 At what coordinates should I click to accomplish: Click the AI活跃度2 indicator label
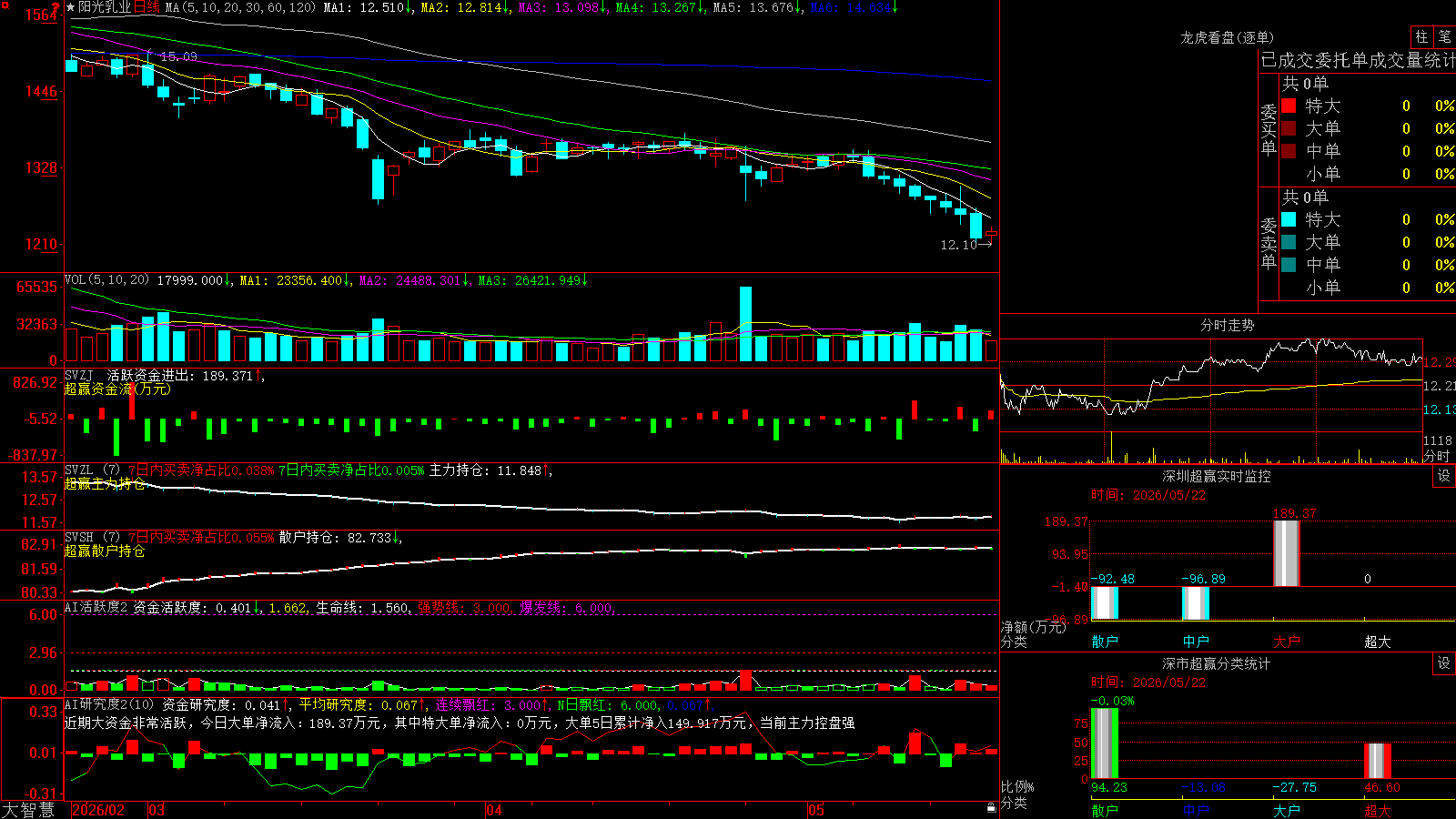point(96,607)
